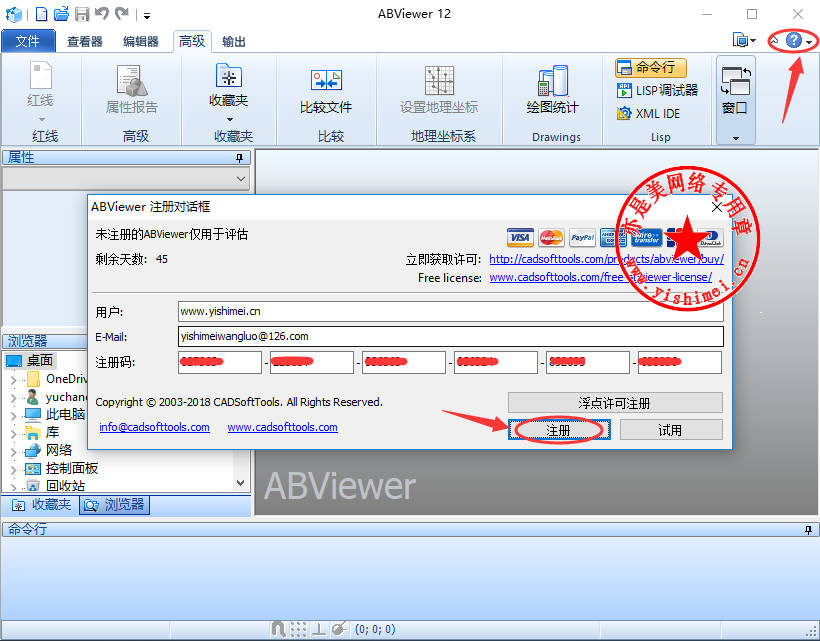
Task: Toggle the snap magnet status bar icon
Action: coord(279,629)
